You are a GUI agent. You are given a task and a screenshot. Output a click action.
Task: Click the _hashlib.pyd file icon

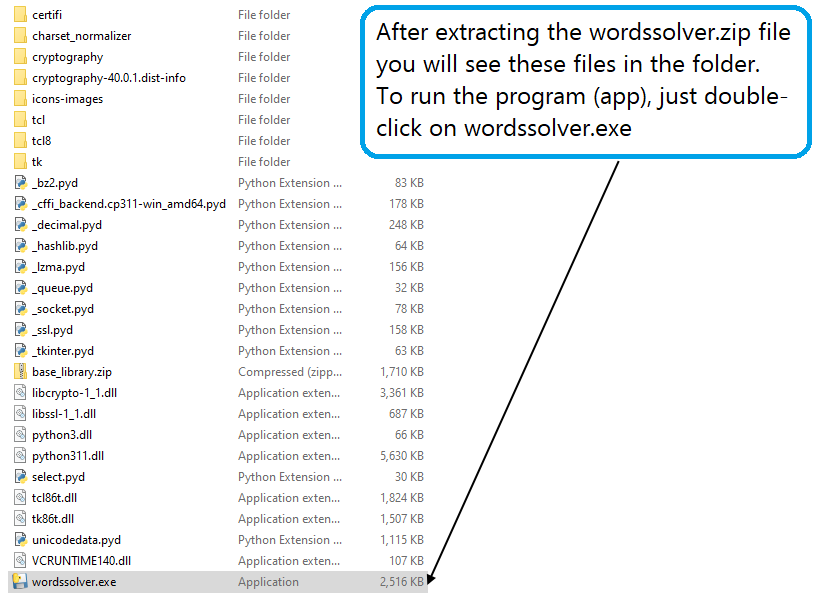20,246
